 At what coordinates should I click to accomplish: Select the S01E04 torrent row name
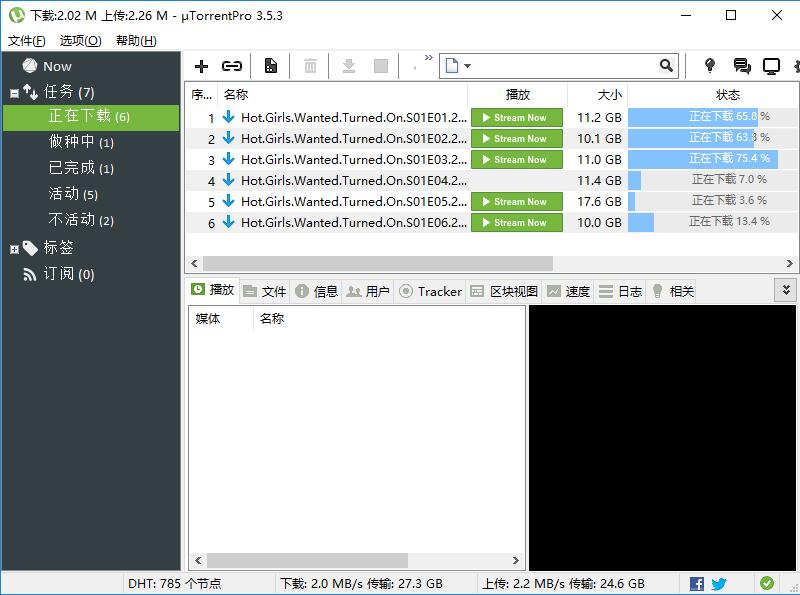(354, 181)
